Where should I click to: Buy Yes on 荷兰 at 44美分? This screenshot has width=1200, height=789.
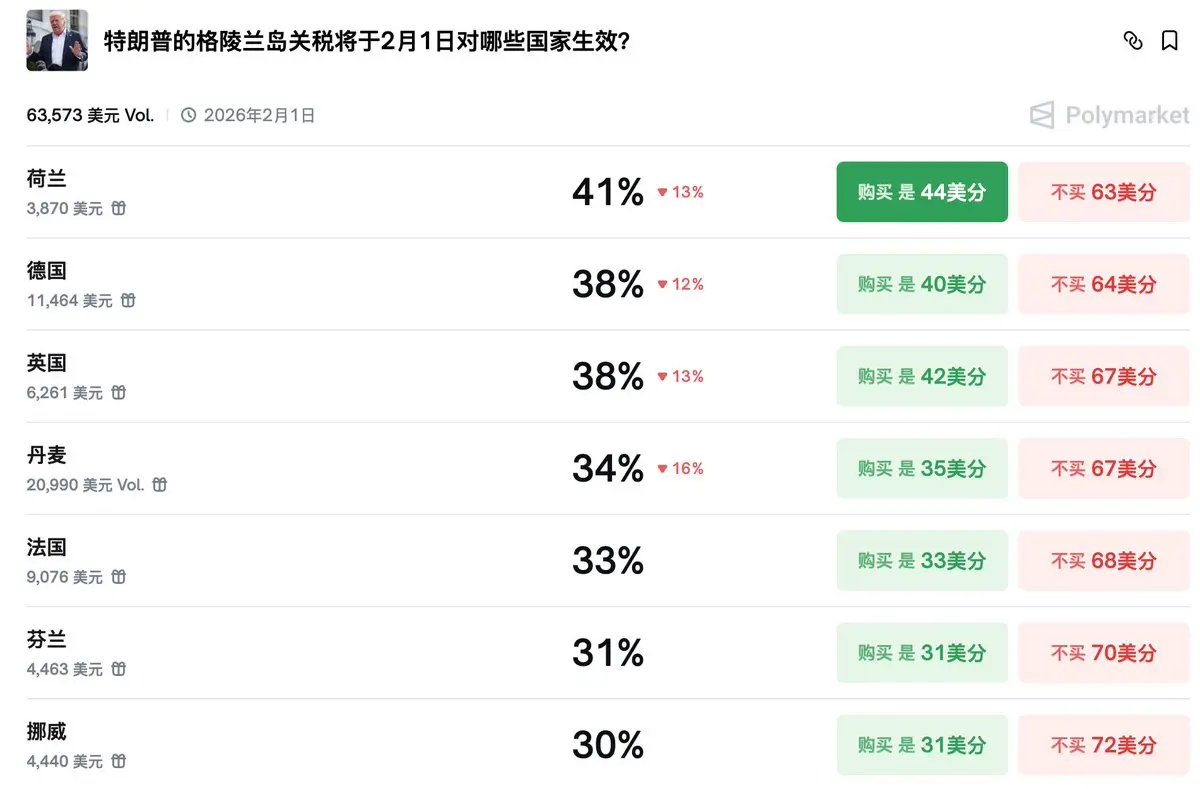921,192
